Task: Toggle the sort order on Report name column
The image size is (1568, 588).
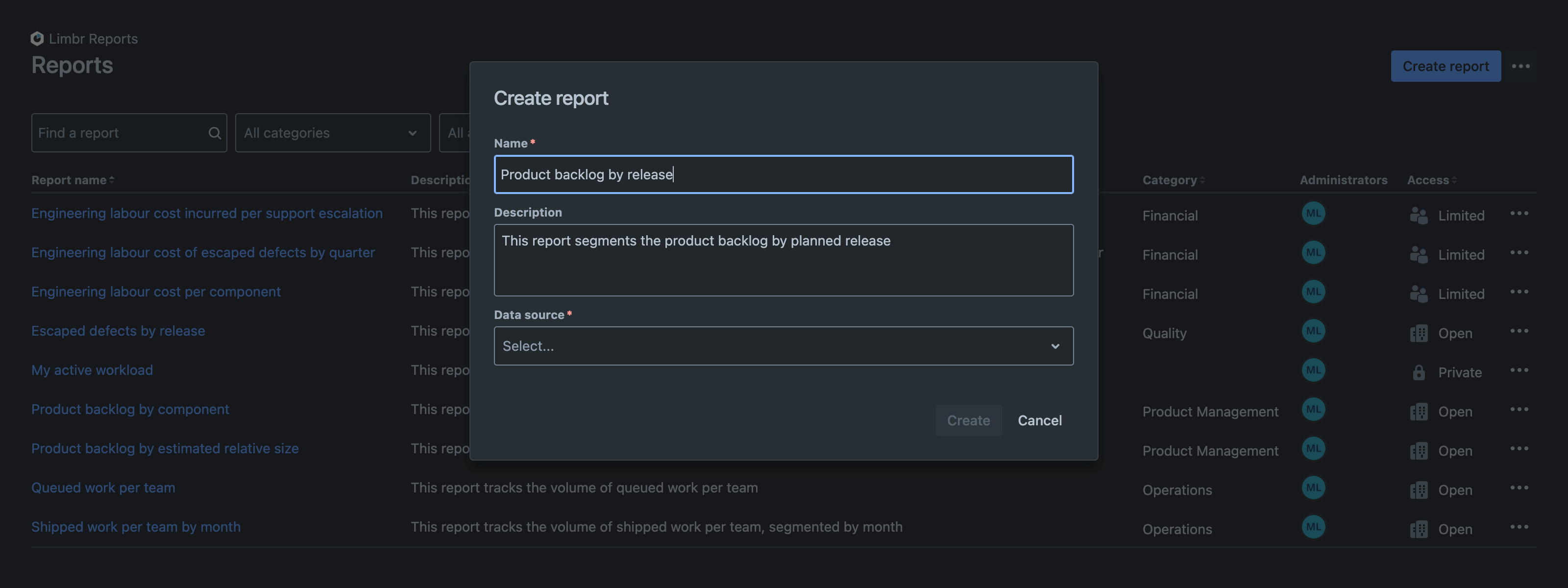Action: tap(112, 179)
